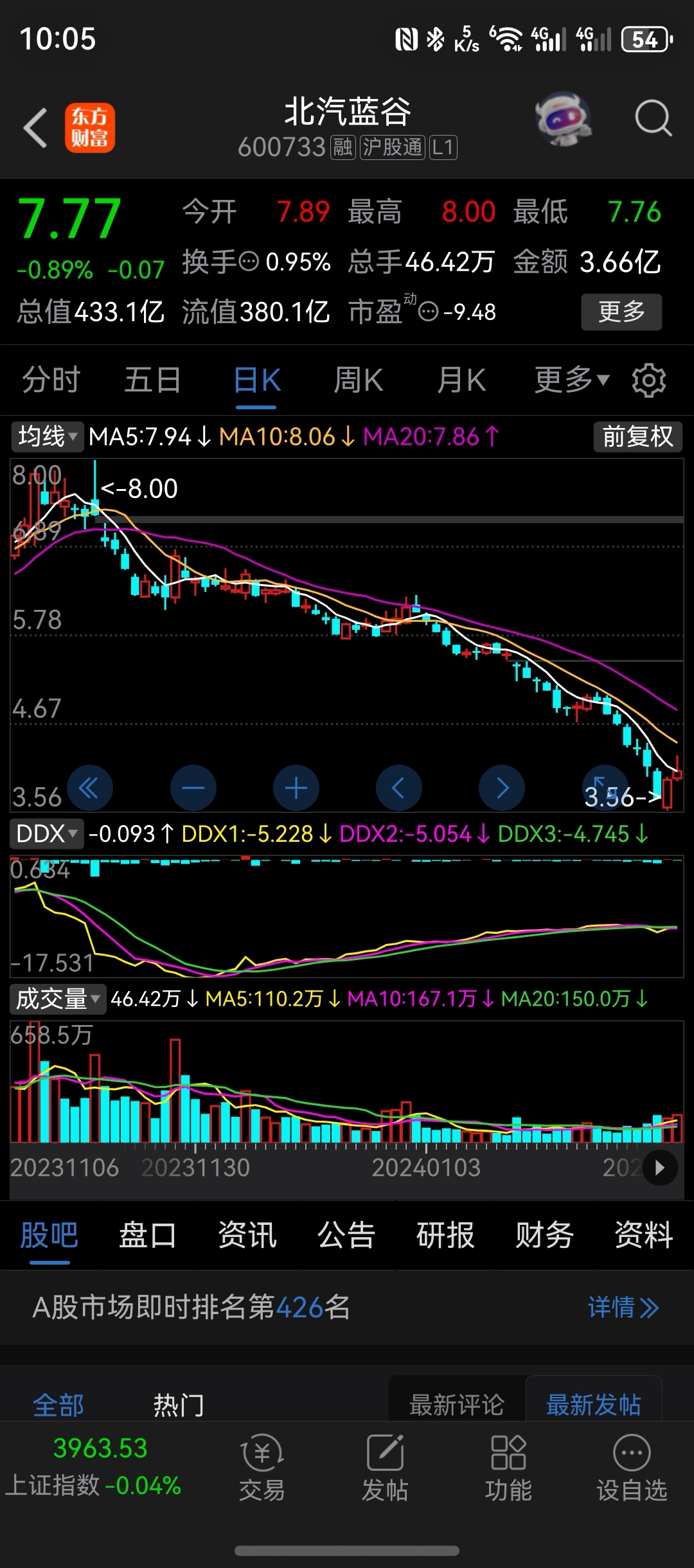Image resolution: width=694 pixels, height=1568 pixels.
Task: Tap the 更多 quote details button
Action: coord(621,312)
